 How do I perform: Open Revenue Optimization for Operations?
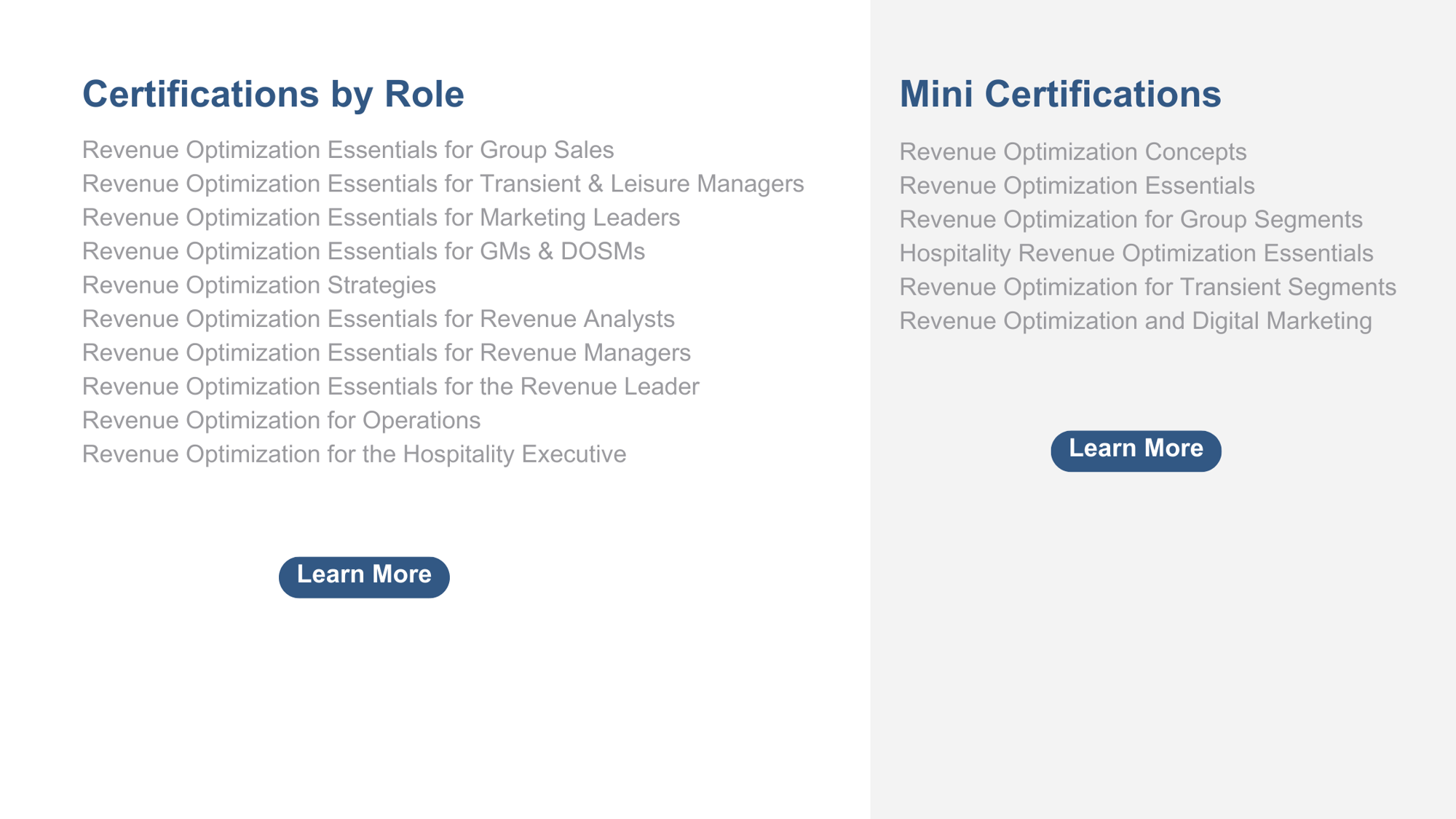pyautogui.click(x=281, y=420)
